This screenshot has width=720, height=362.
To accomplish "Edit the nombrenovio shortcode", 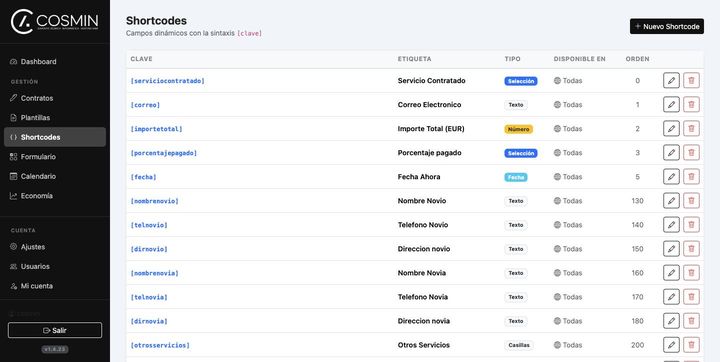I will pyautogui.click(x=671, y=201).
